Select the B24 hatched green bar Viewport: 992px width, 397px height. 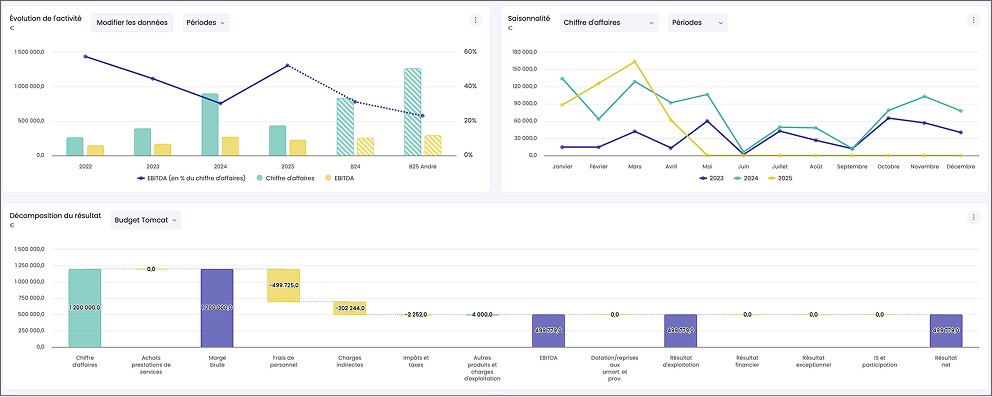345,126
